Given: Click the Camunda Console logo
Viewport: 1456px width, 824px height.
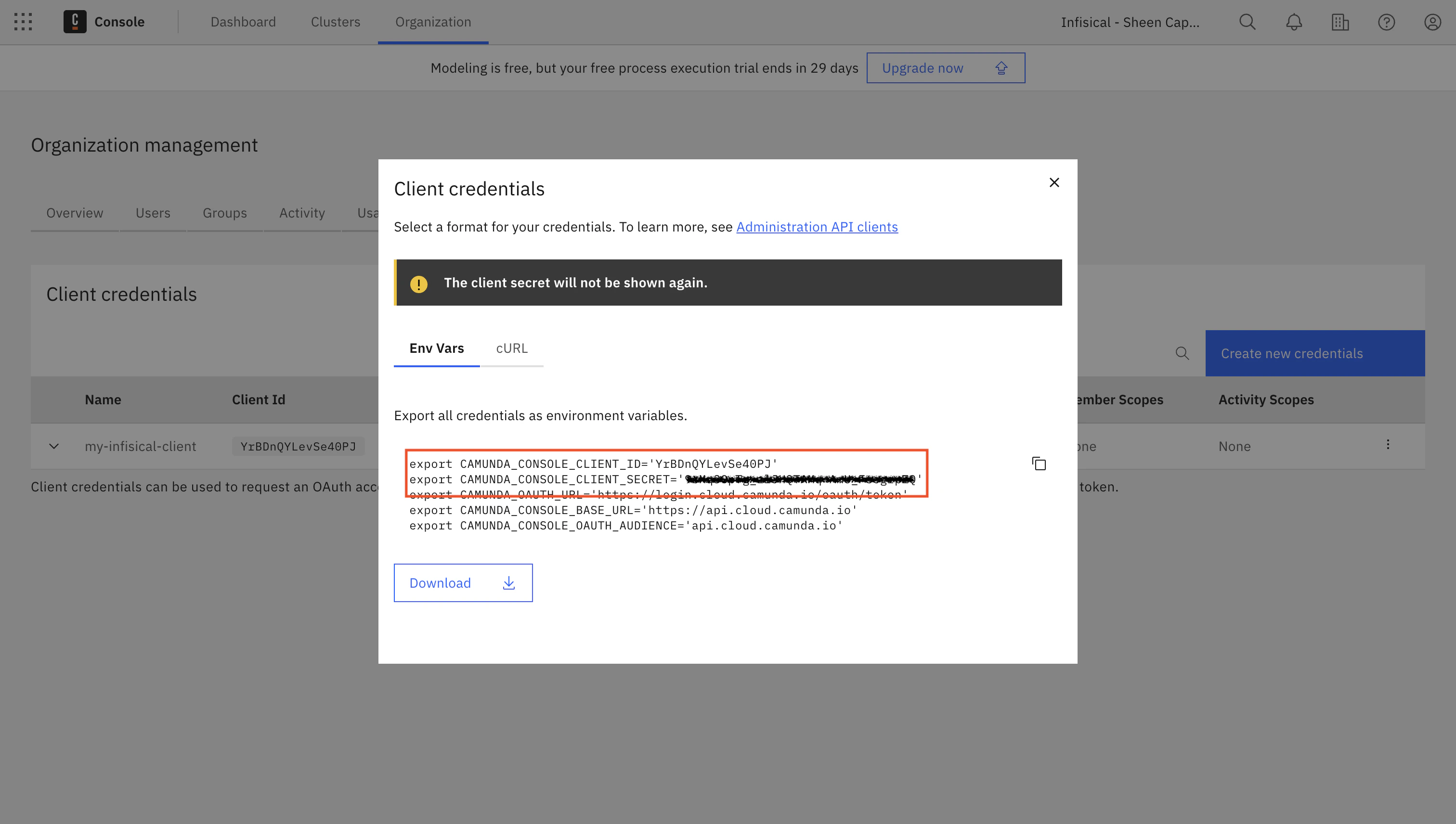Looking at the screenshot, I should coord(75,22).
